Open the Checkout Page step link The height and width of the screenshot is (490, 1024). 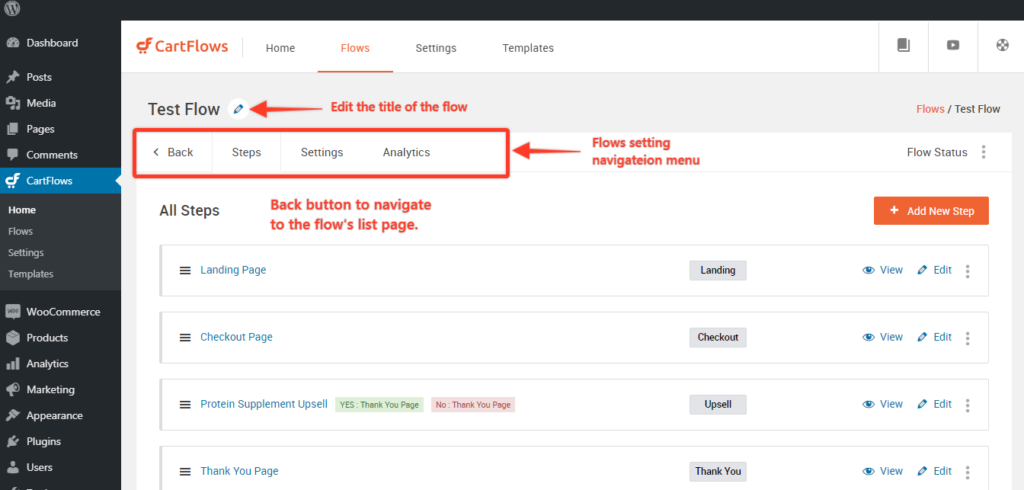(236, 337)
